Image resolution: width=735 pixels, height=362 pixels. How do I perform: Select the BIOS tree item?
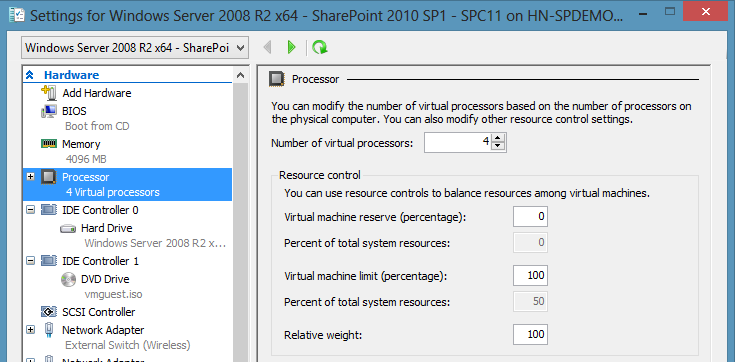point(74,111)
